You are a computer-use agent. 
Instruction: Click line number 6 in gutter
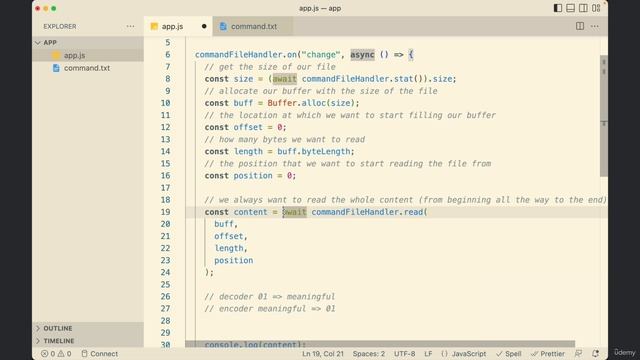pos(168,55)
